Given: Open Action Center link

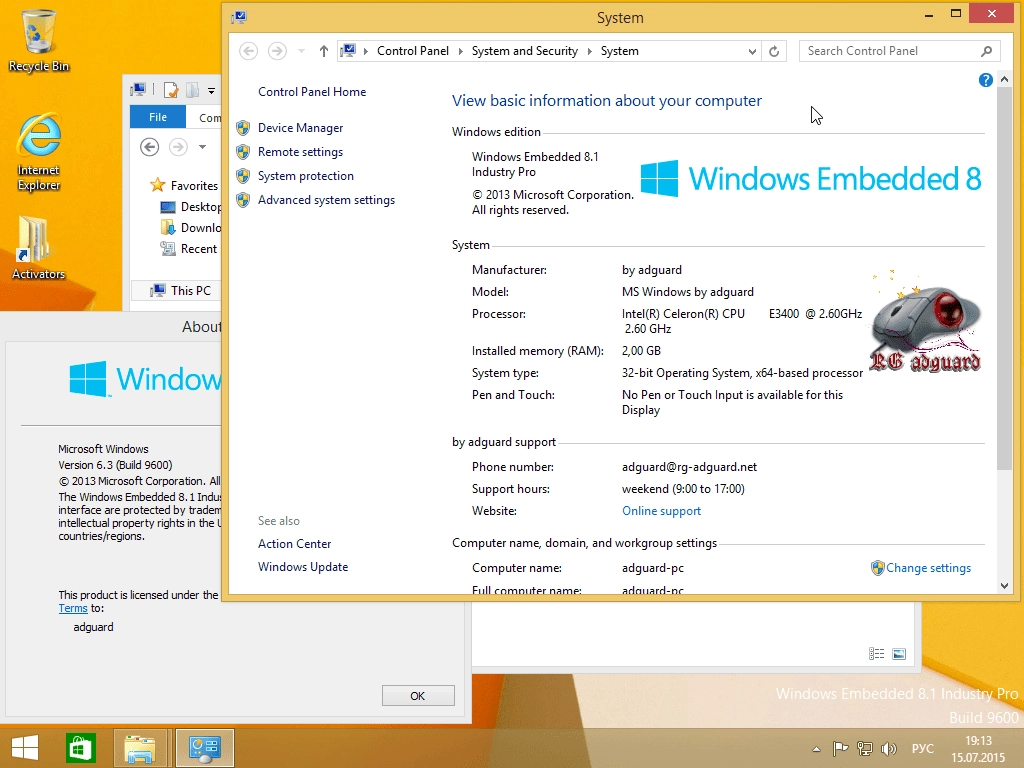Looking at the screenshot, I should [x=295, y=544].
